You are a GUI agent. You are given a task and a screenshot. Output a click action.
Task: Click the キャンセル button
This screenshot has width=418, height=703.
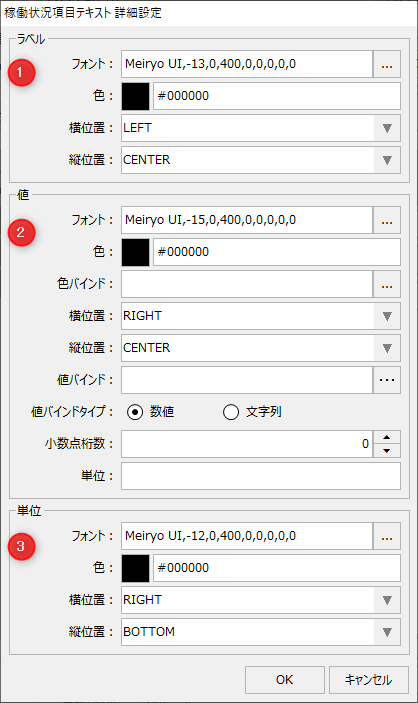click(x=369, y=680)
